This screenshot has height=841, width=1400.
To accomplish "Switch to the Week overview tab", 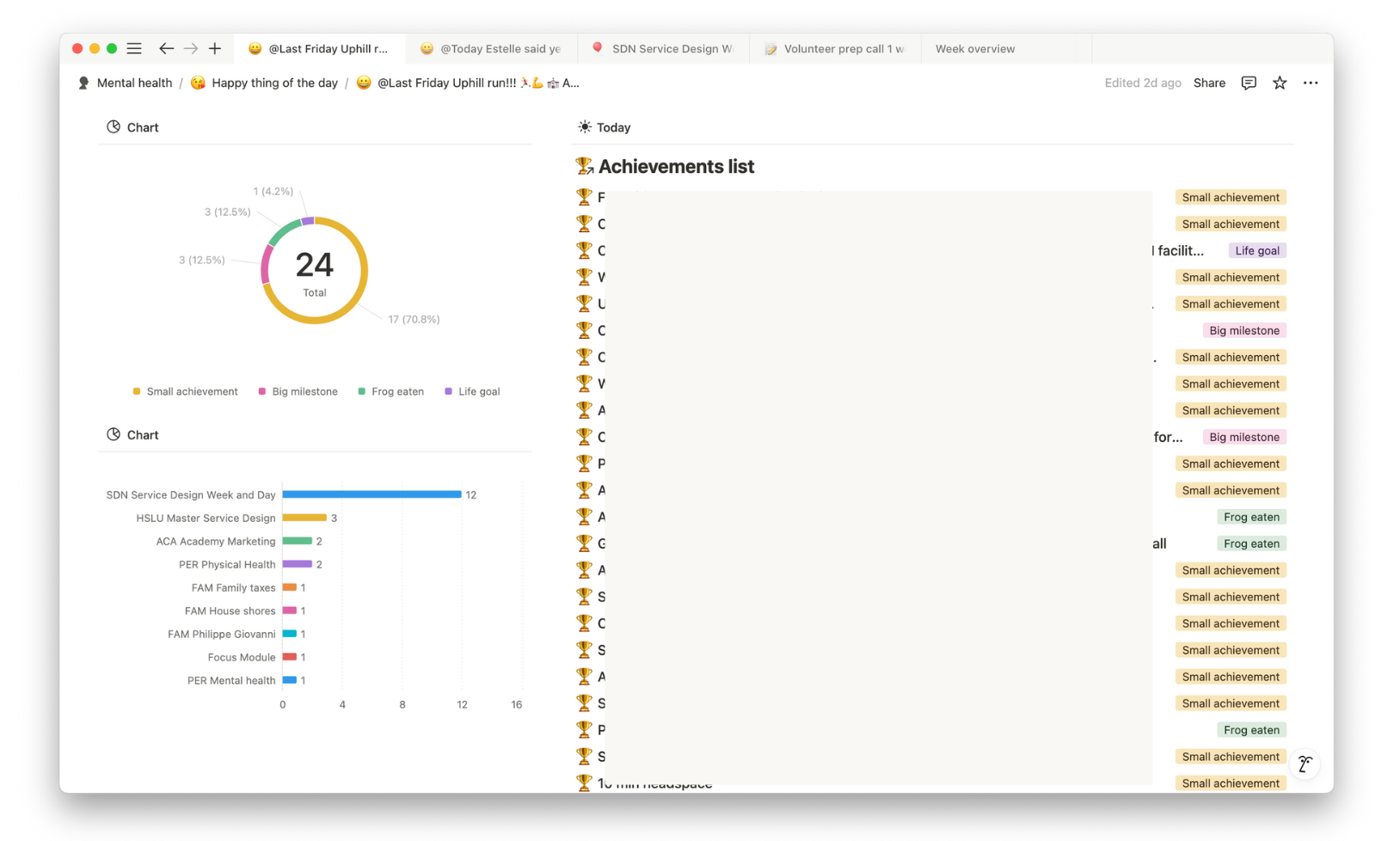I will 974,49.
